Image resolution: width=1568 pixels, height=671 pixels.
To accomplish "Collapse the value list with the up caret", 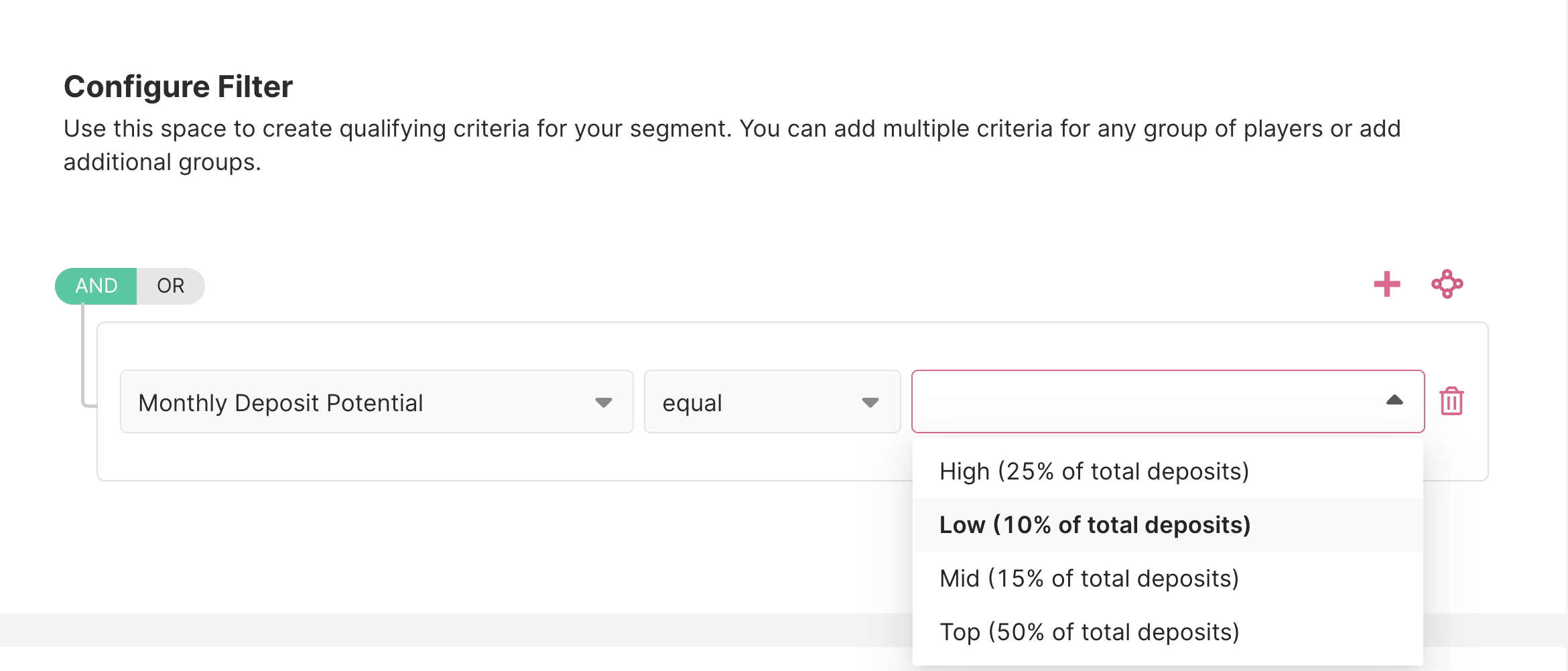I will tap(1394, 400).
